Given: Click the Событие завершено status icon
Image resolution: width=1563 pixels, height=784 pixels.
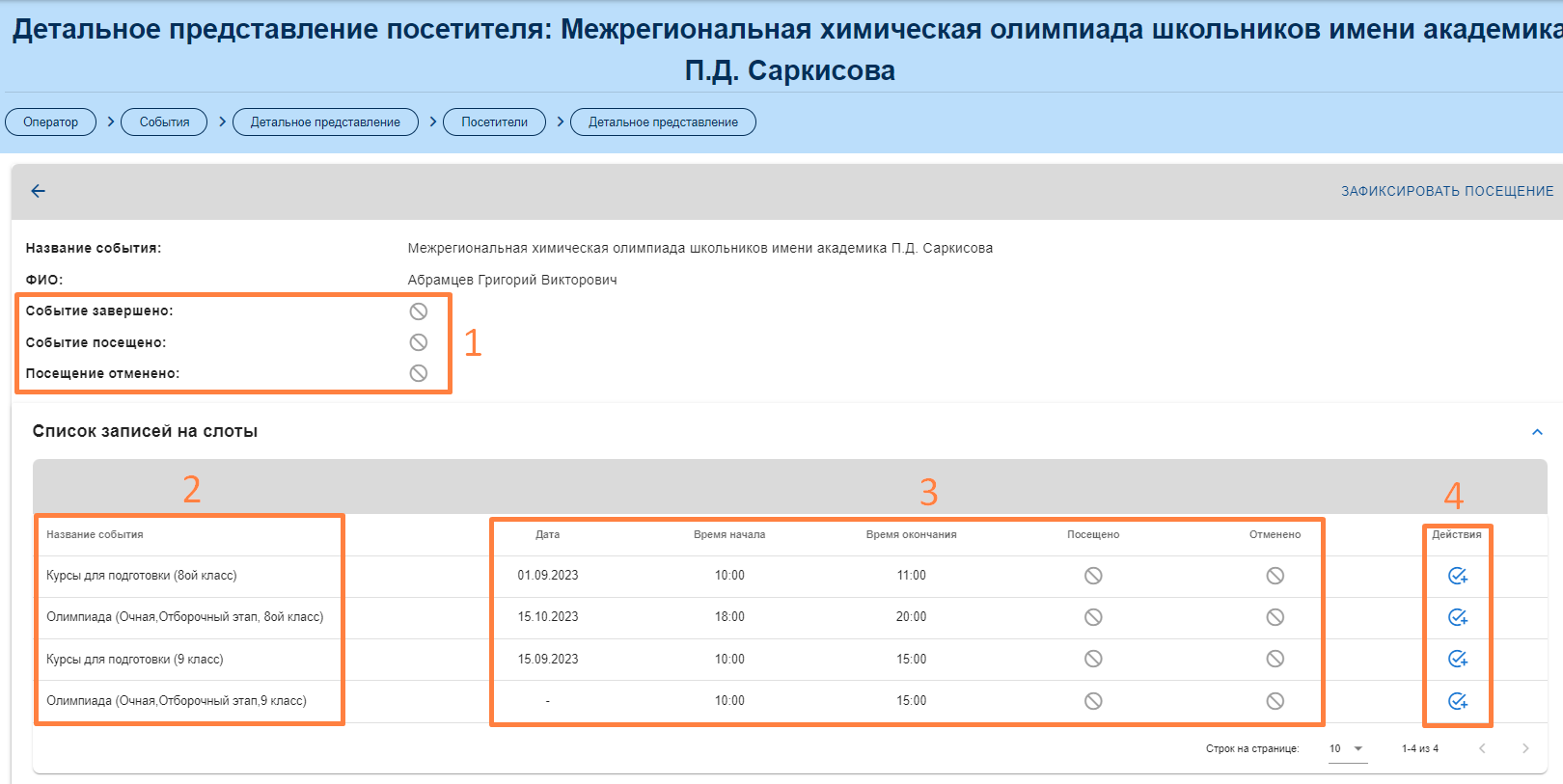Looking at the screenshot, I should pyautogui.click(x=419, y=311).
